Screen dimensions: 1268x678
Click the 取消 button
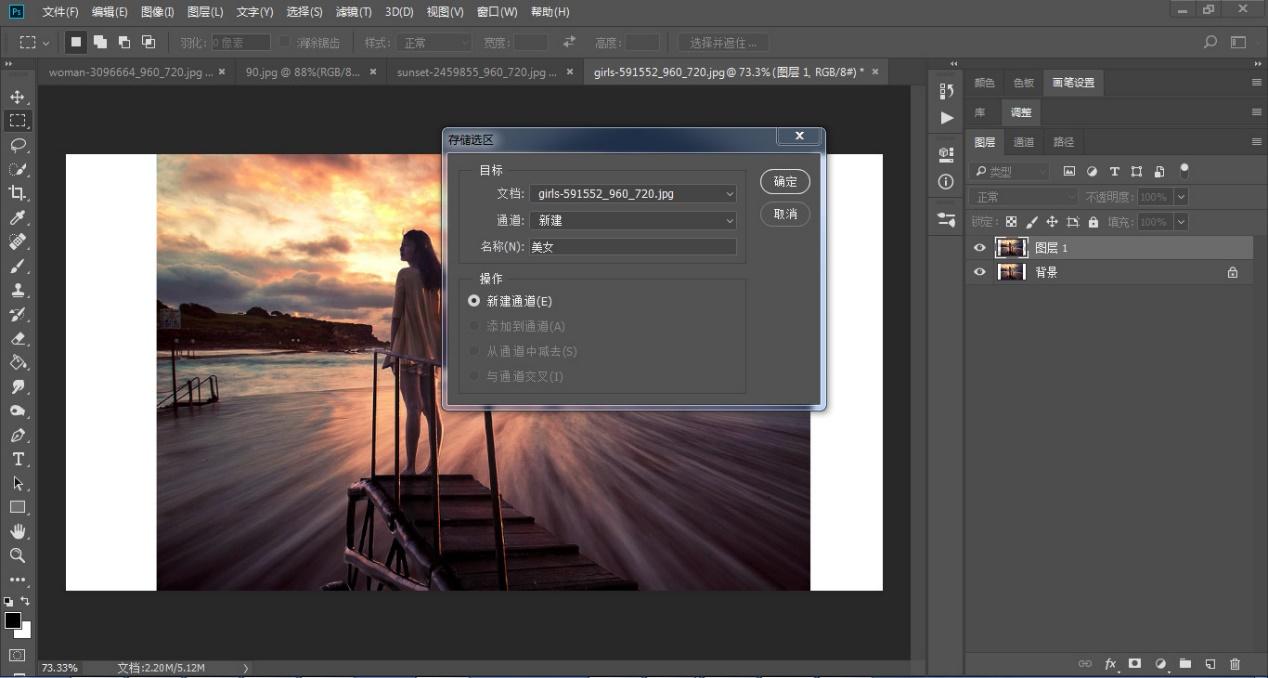pos(785,214)
